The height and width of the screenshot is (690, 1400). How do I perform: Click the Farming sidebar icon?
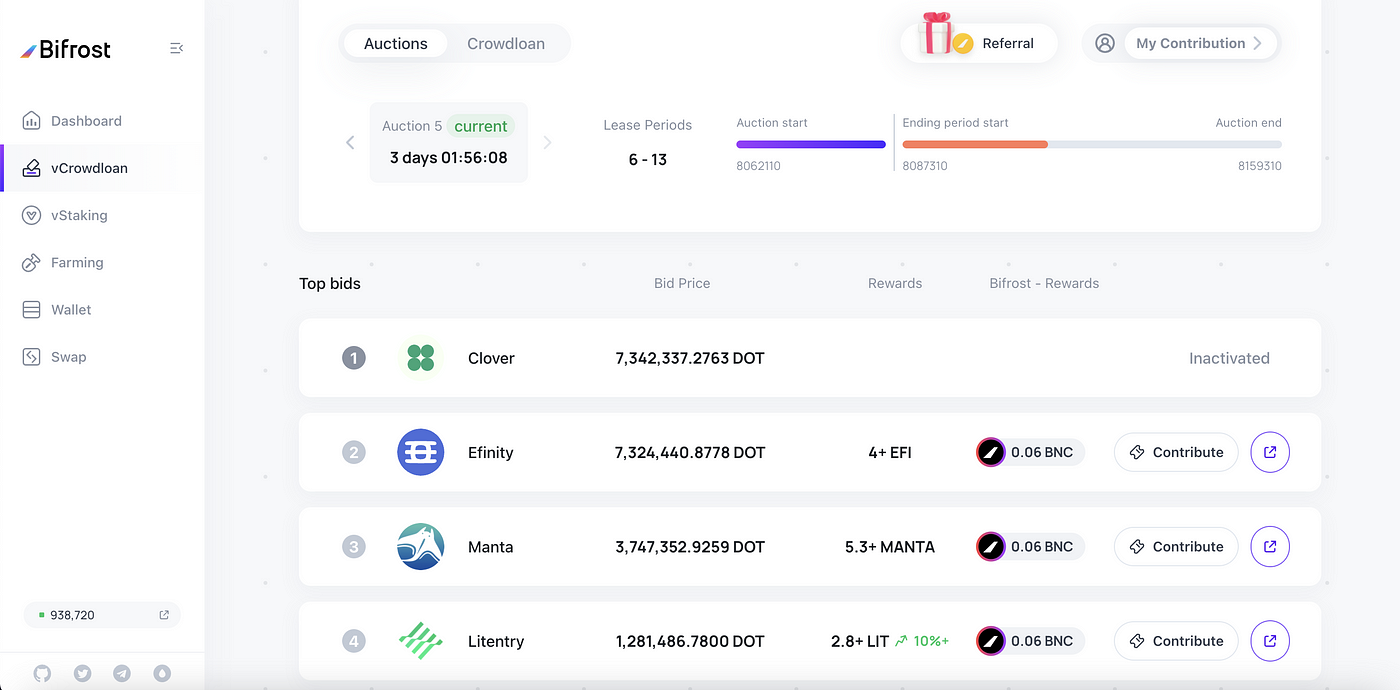[x=32, y=262]
